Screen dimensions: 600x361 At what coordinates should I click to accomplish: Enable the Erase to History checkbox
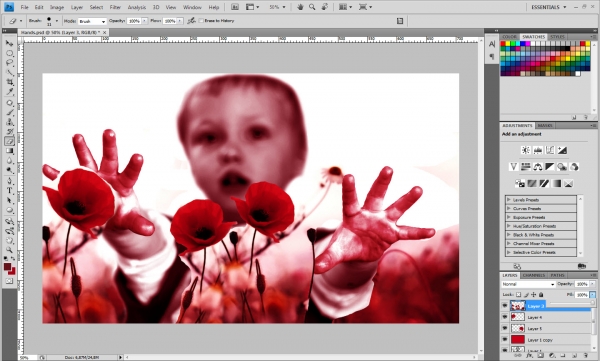click(x=201, y=21)
